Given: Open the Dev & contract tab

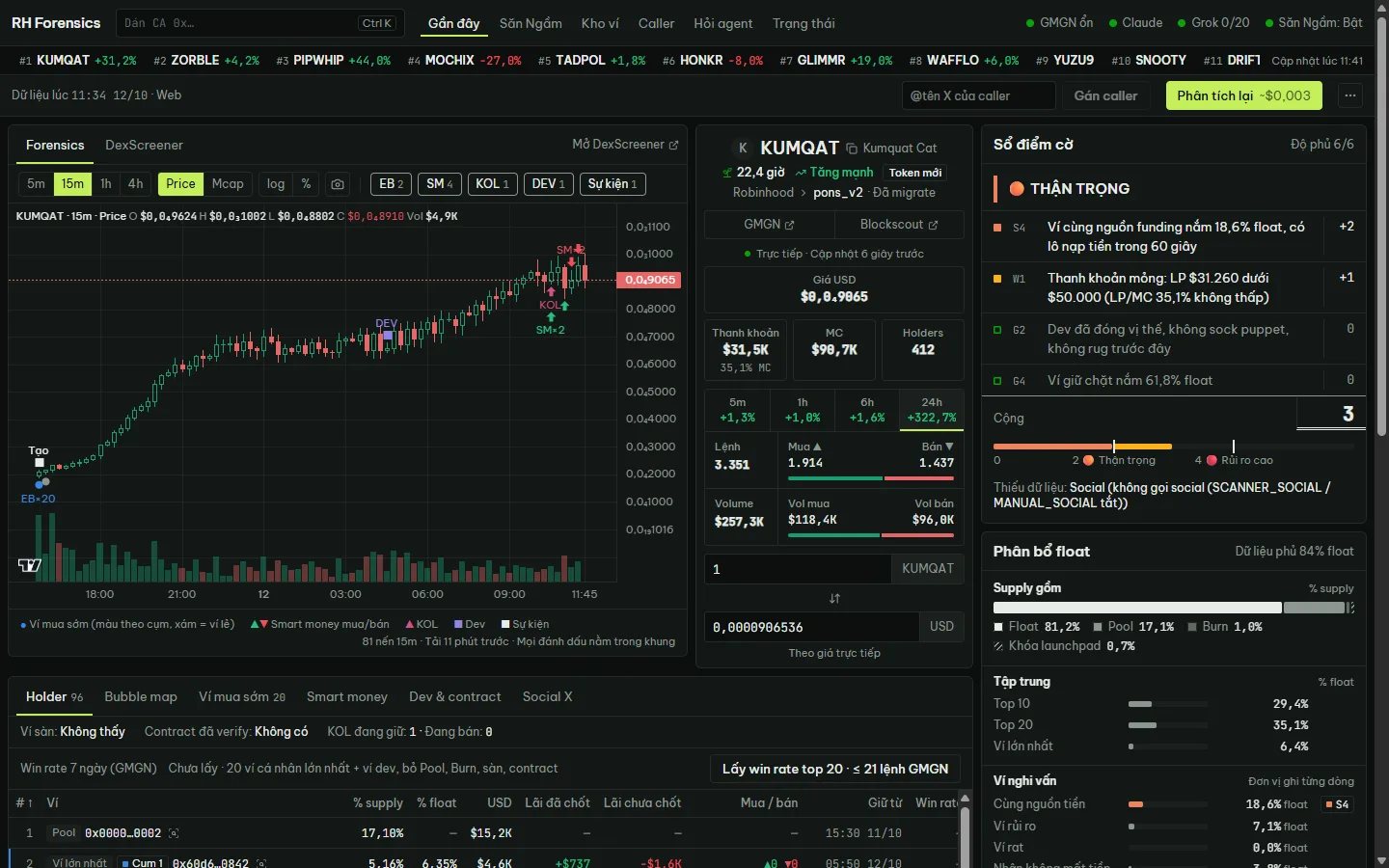Looking at the screenshot, I should [455, 697].
